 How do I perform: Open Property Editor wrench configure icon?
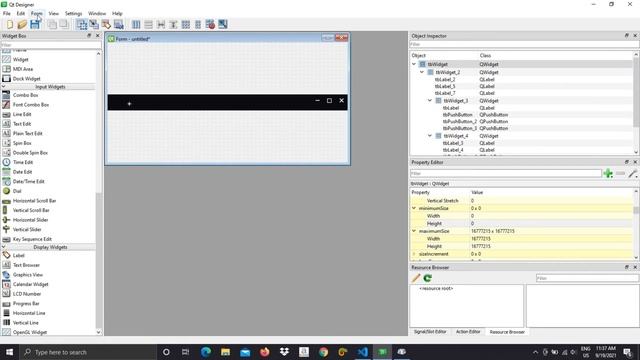click(633, 173)
